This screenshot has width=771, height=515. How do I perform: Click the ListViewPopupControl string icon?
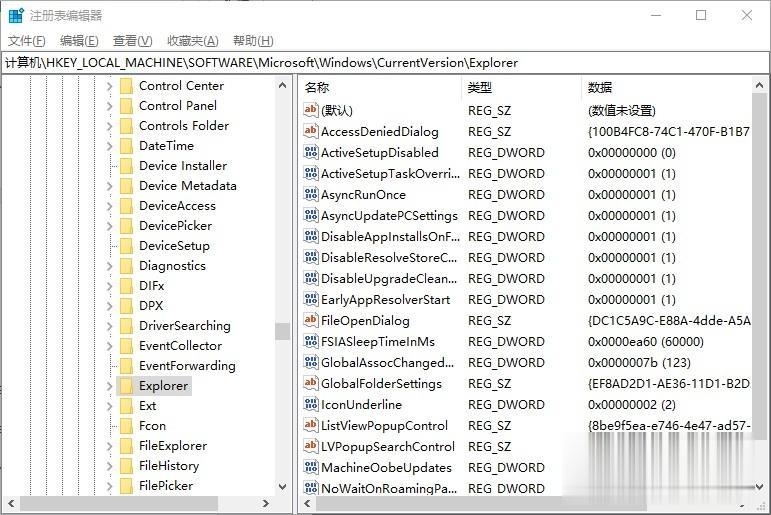click(310, 425)
